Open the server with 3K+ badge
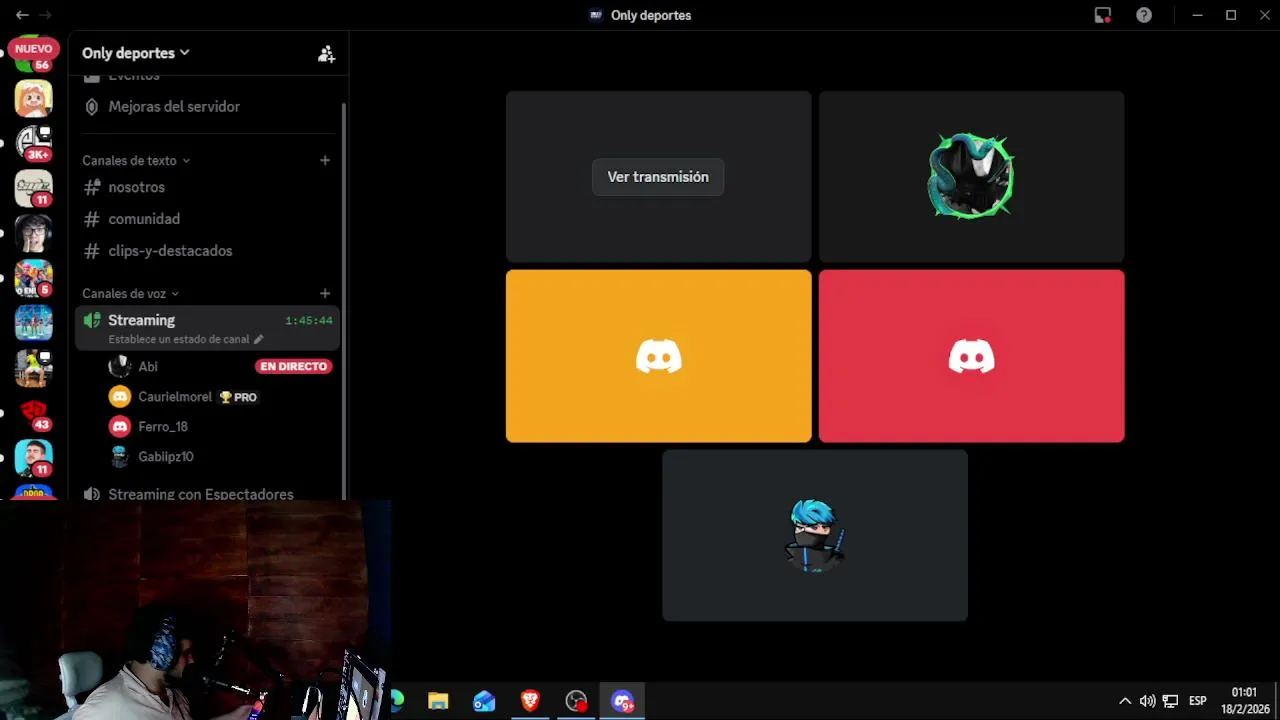 point(33,143)
